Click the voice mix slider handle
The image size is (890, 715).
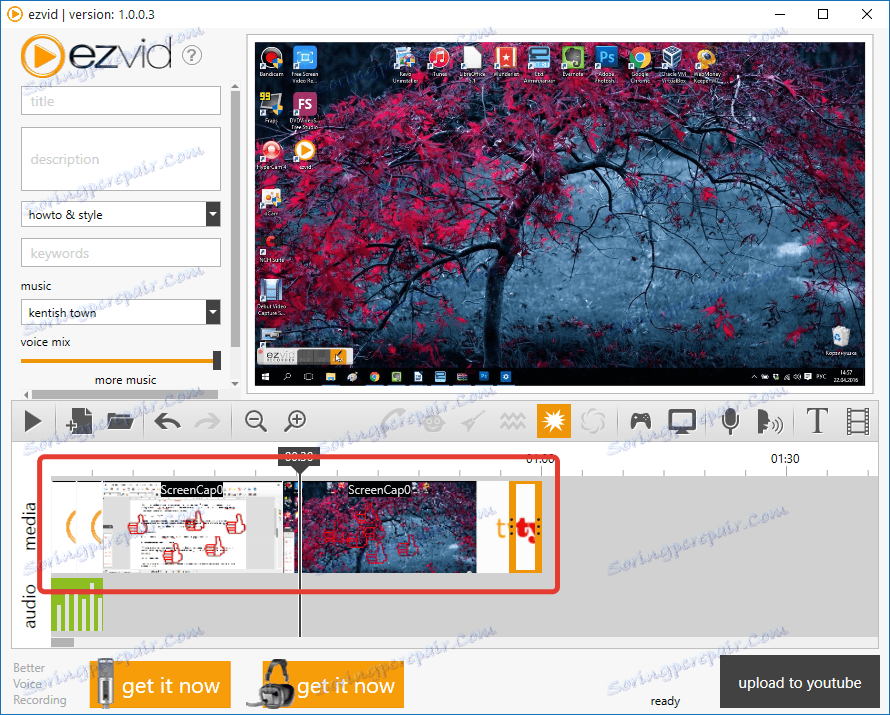217,360
